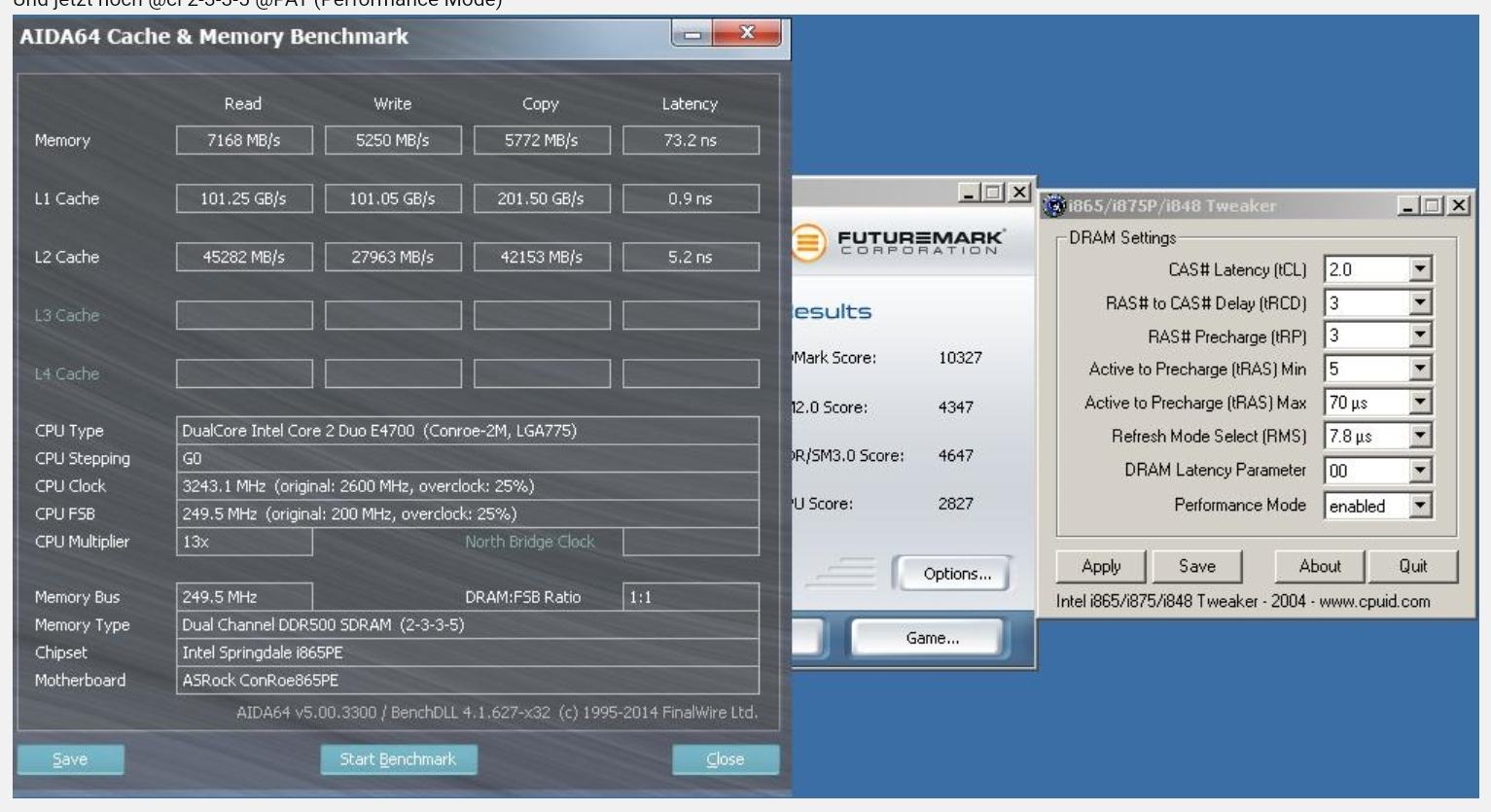Viewport: 1491px width, 812px height.
Task: Open the DRAM Latency Parameter dropdown
Action: (1420, 470)
